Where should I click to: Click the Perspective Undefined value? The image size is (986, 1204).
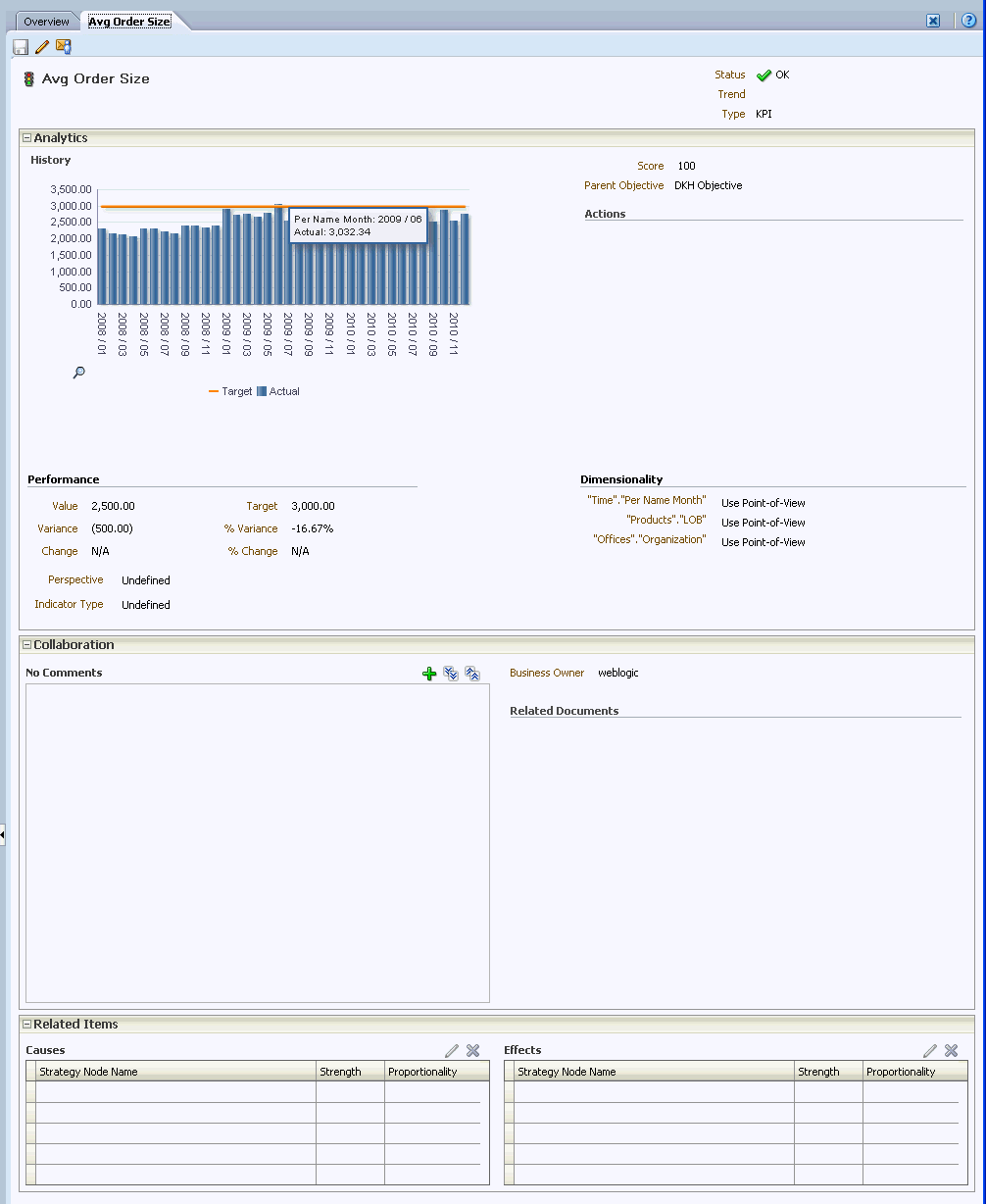click(x=146, y=580)
